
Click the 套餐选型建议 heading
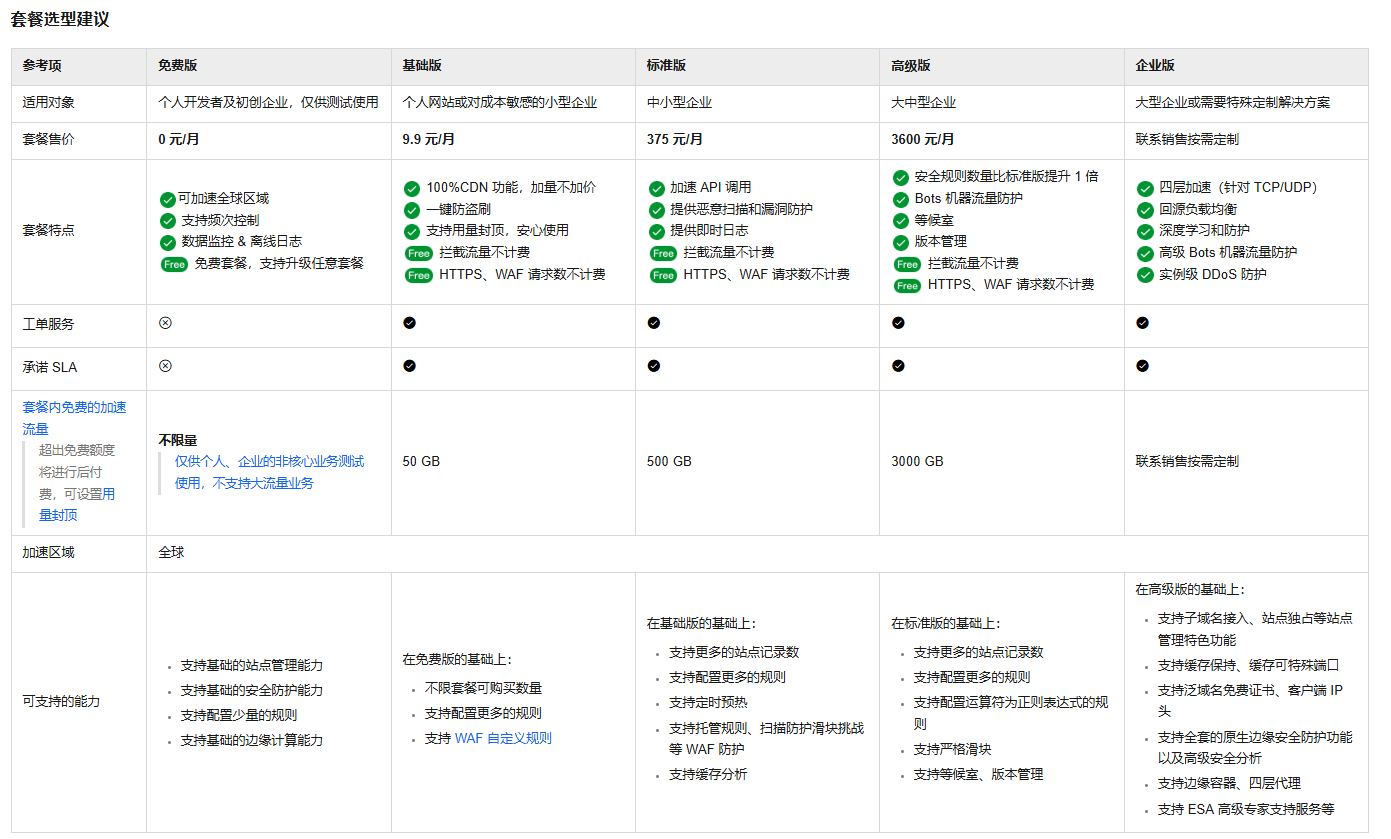tap(60, 20)
